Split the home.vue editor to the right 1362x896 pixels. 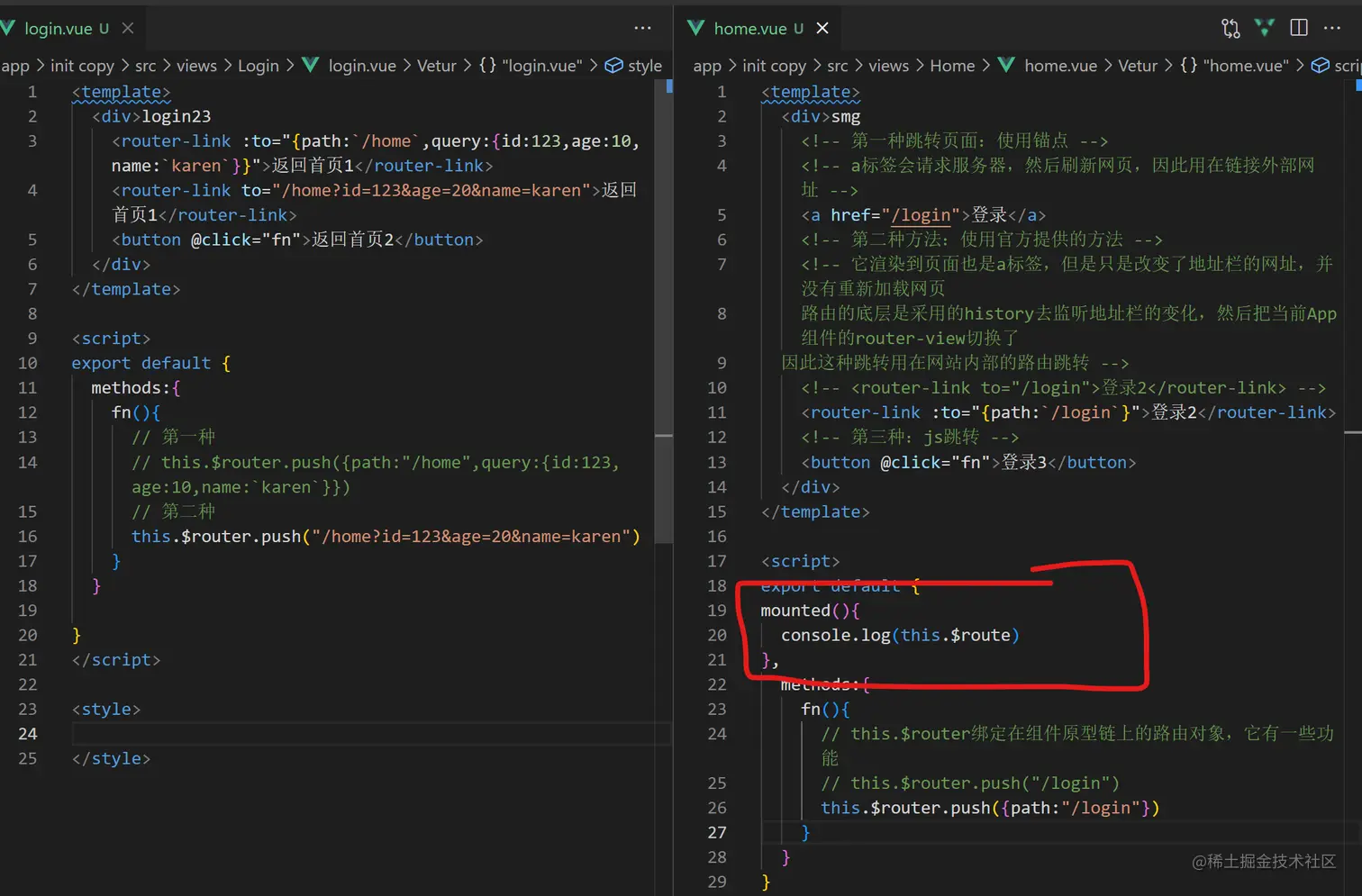click(1299, 28)
